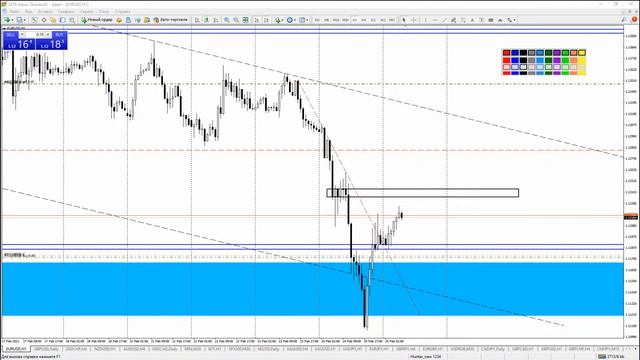Viewport: 640px width, 360px height.
Task: Select the H4 timeframe
Action: click(x=364, y=20)
